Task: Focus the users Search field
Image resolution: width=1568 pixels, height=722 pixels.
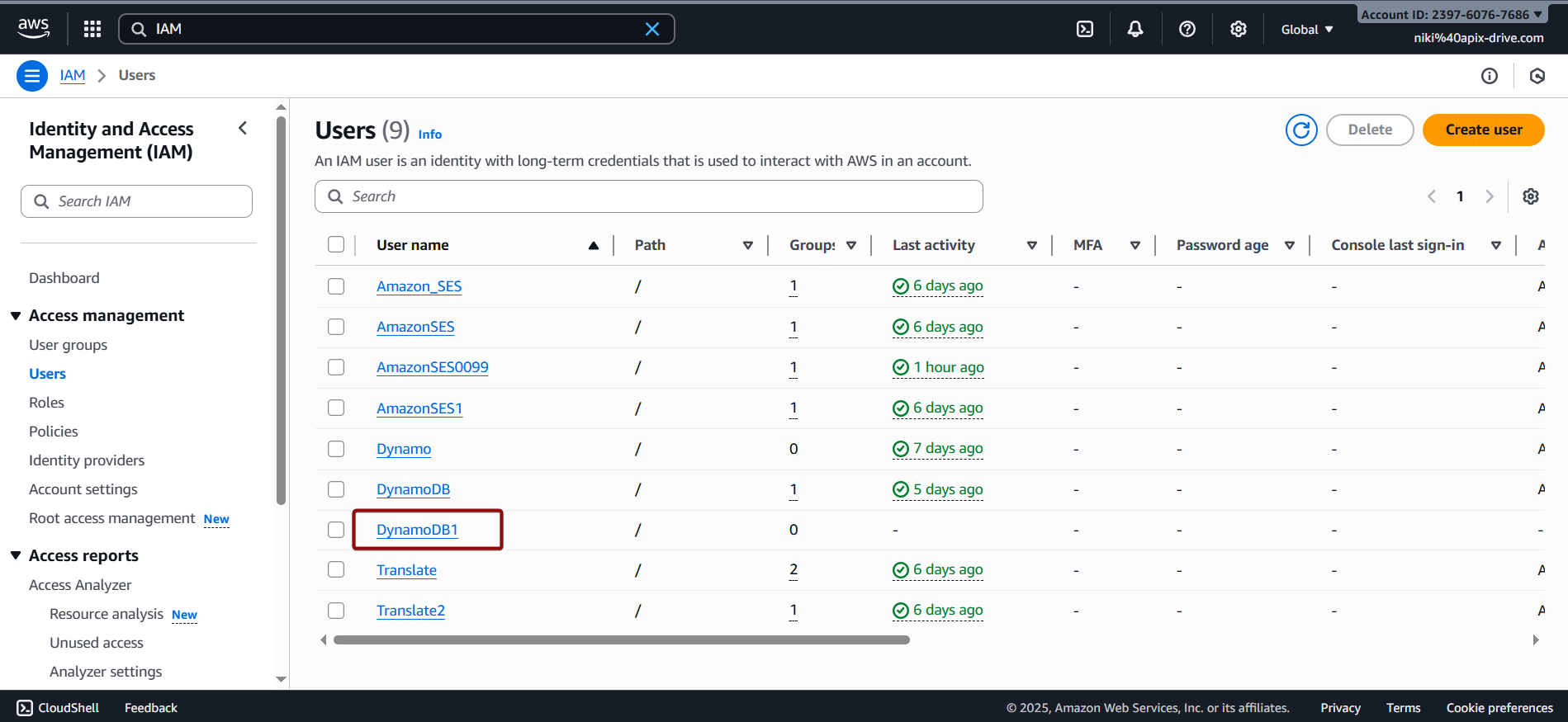Action: 648,196
